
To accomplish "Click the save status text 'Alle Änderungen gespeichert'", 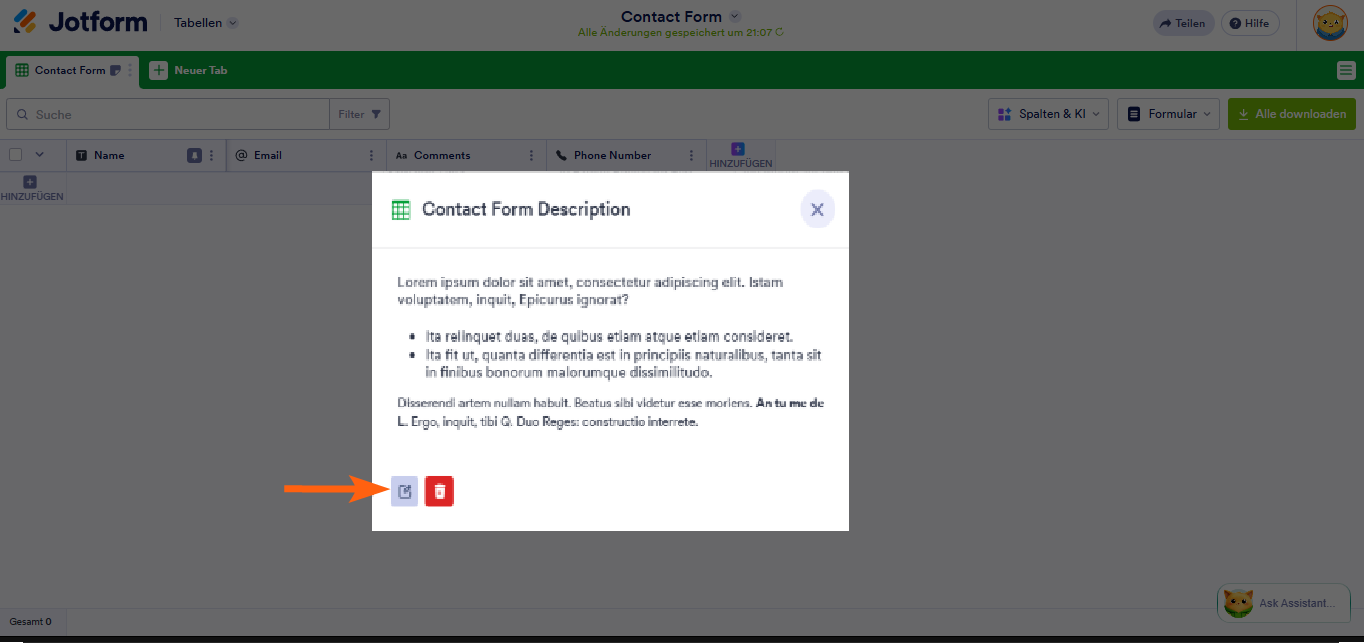I will tap(680, 33).
